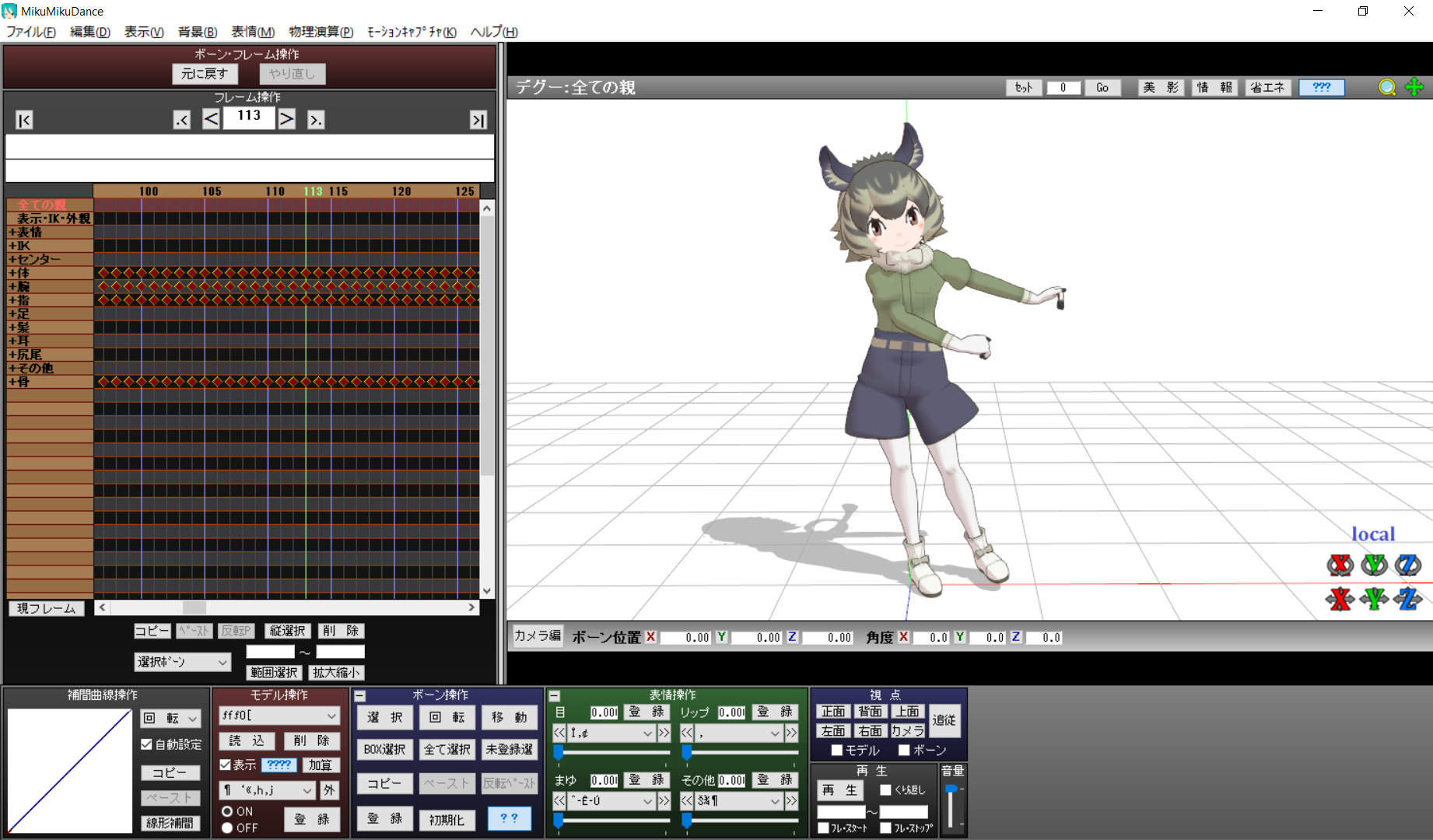
Task: Click the red X rotate axis icon
Action: (1340, 565)
